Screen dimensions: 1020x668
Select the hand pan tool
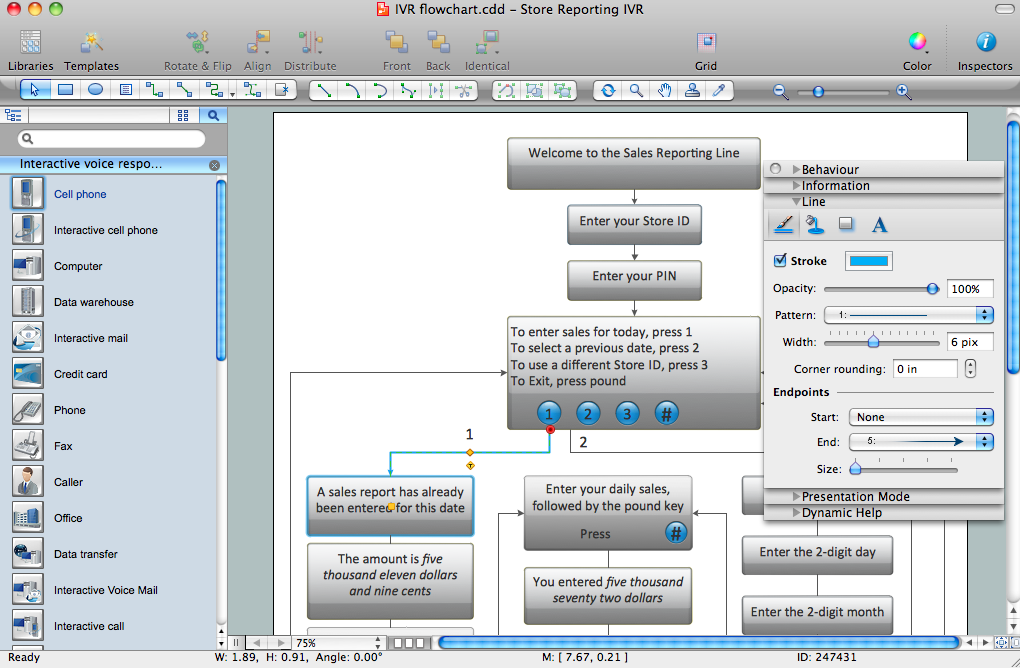(x=664, y=90)
